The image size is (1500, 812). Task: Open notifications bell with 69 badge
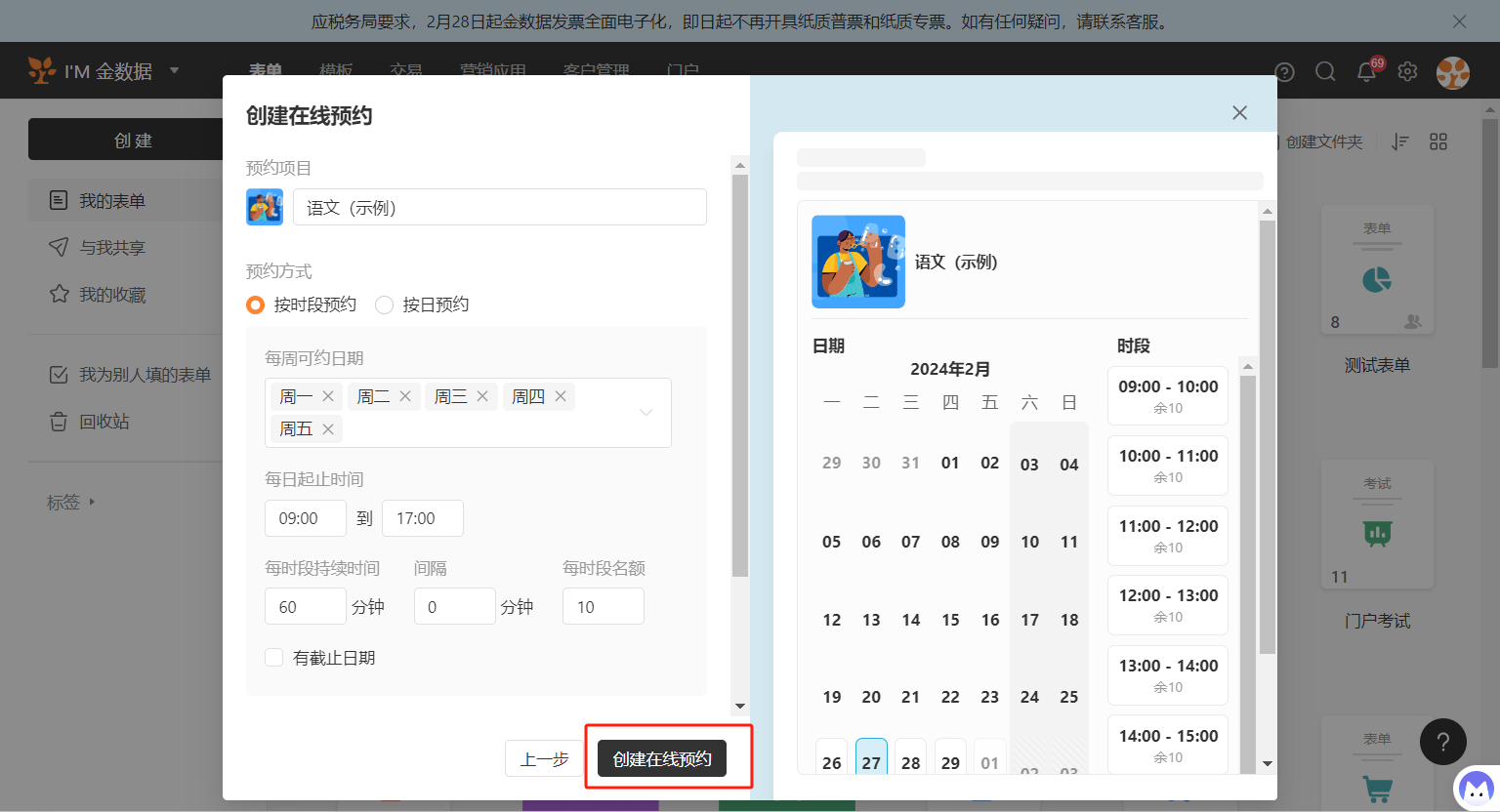[x=1367, y=71]
